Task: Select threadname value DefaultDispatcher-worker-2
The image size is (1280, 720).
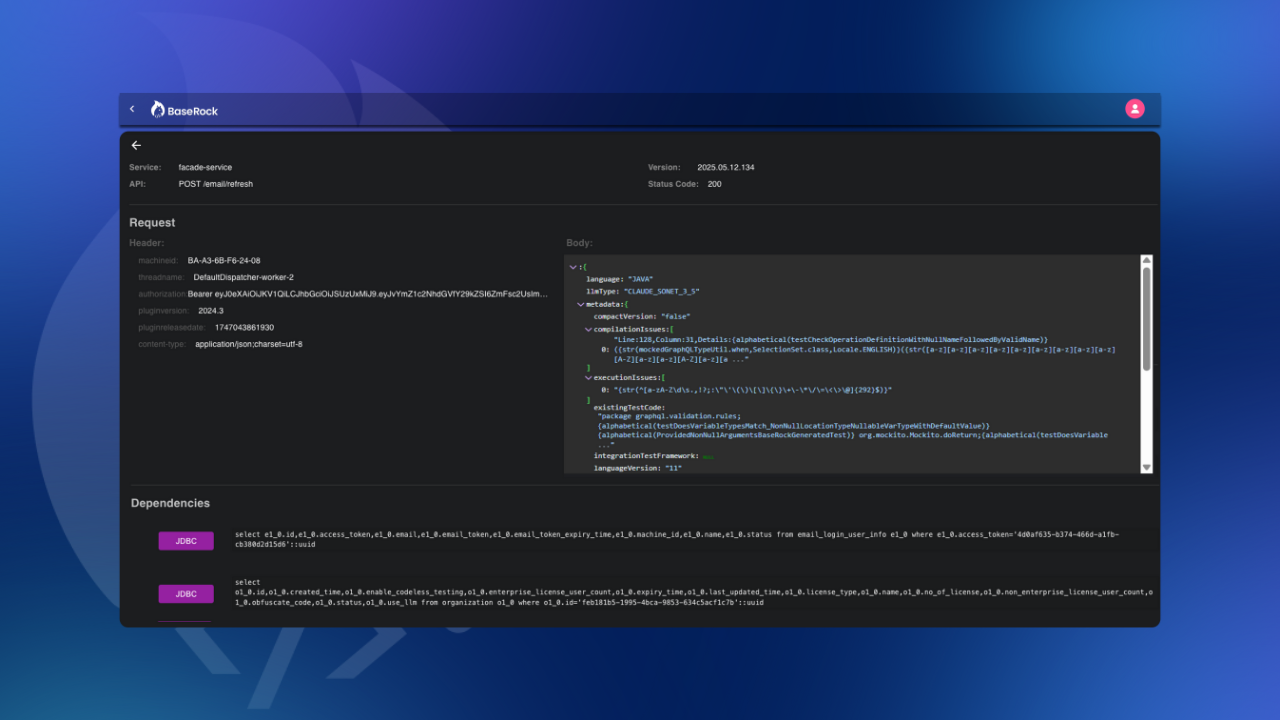Action: coord(244,277)
